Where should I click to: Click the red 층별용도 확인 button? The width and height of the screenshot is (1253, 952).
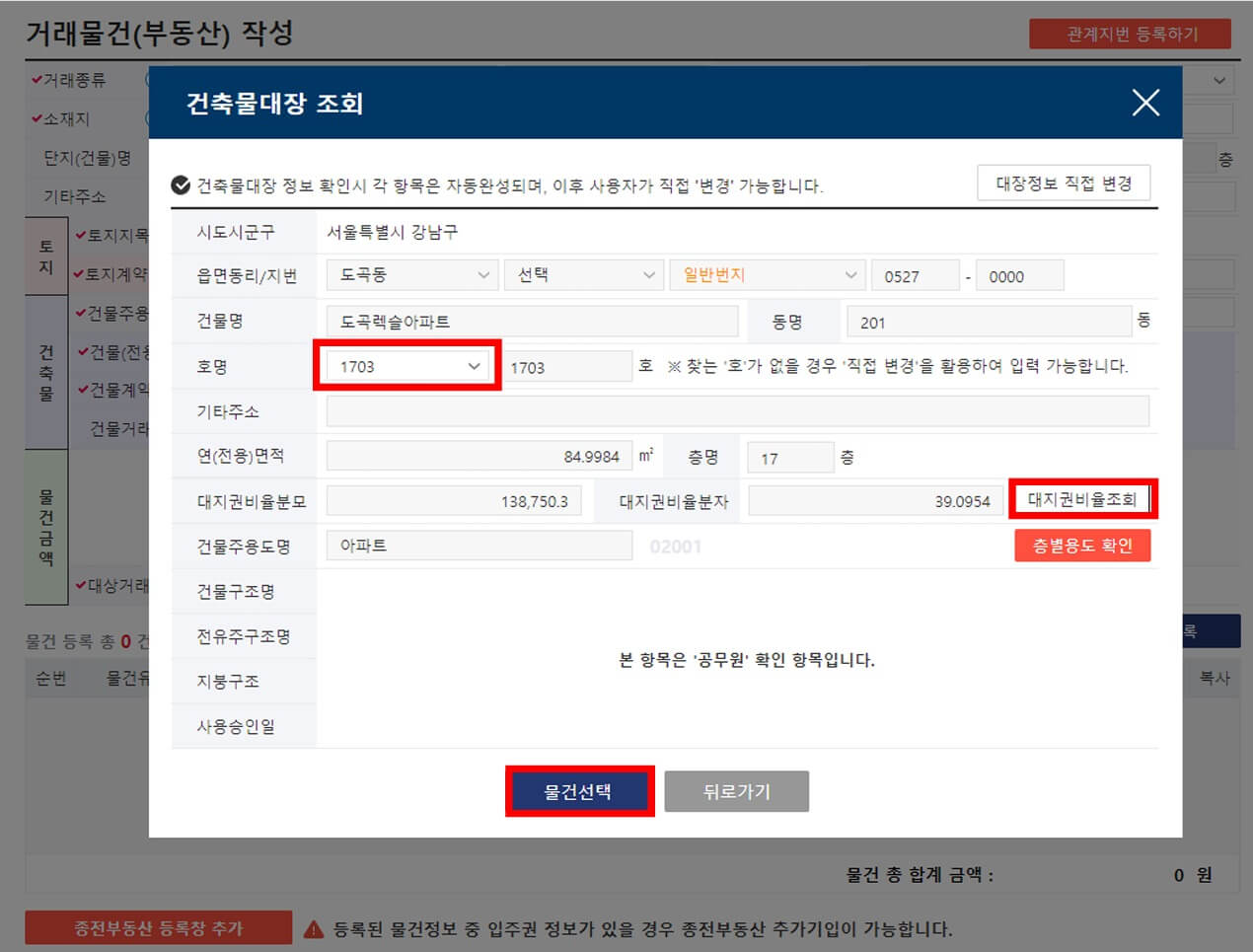pyautogui.click(x=1082, y=546)
